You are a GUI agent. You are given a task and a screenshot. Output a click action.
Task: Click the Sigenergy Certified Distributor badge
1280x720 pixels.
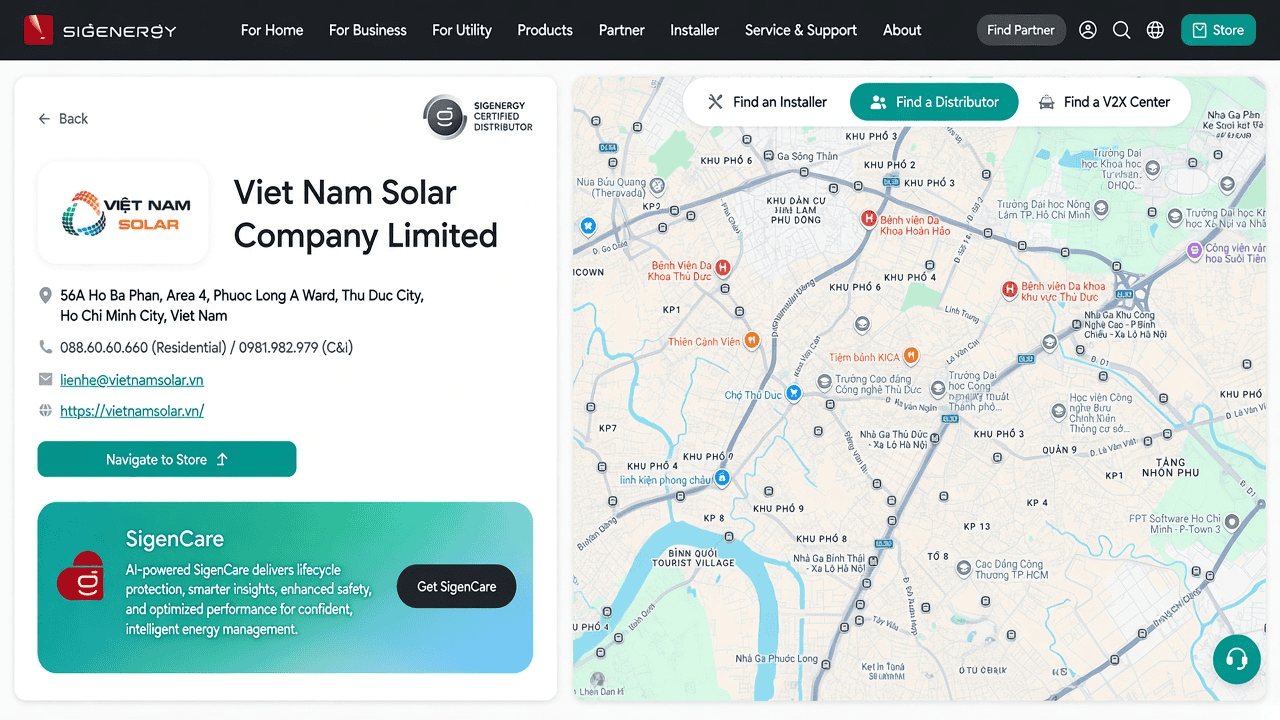tap(478, 117)
